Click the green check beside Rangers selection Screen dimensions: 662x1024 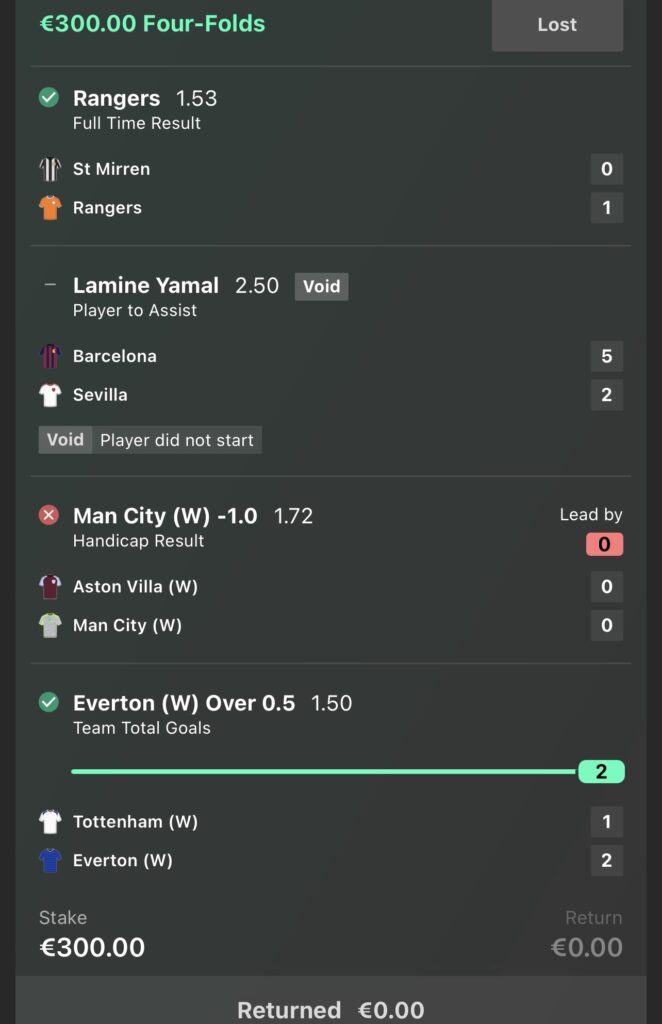[48, 98]
